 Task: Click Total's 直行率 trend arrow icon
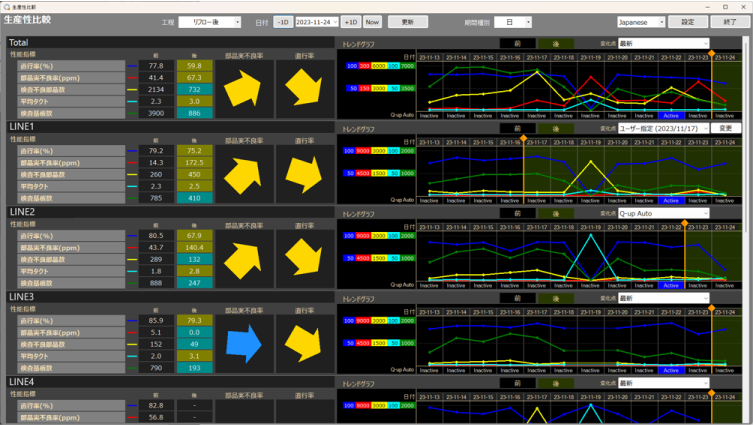[304, 87]
